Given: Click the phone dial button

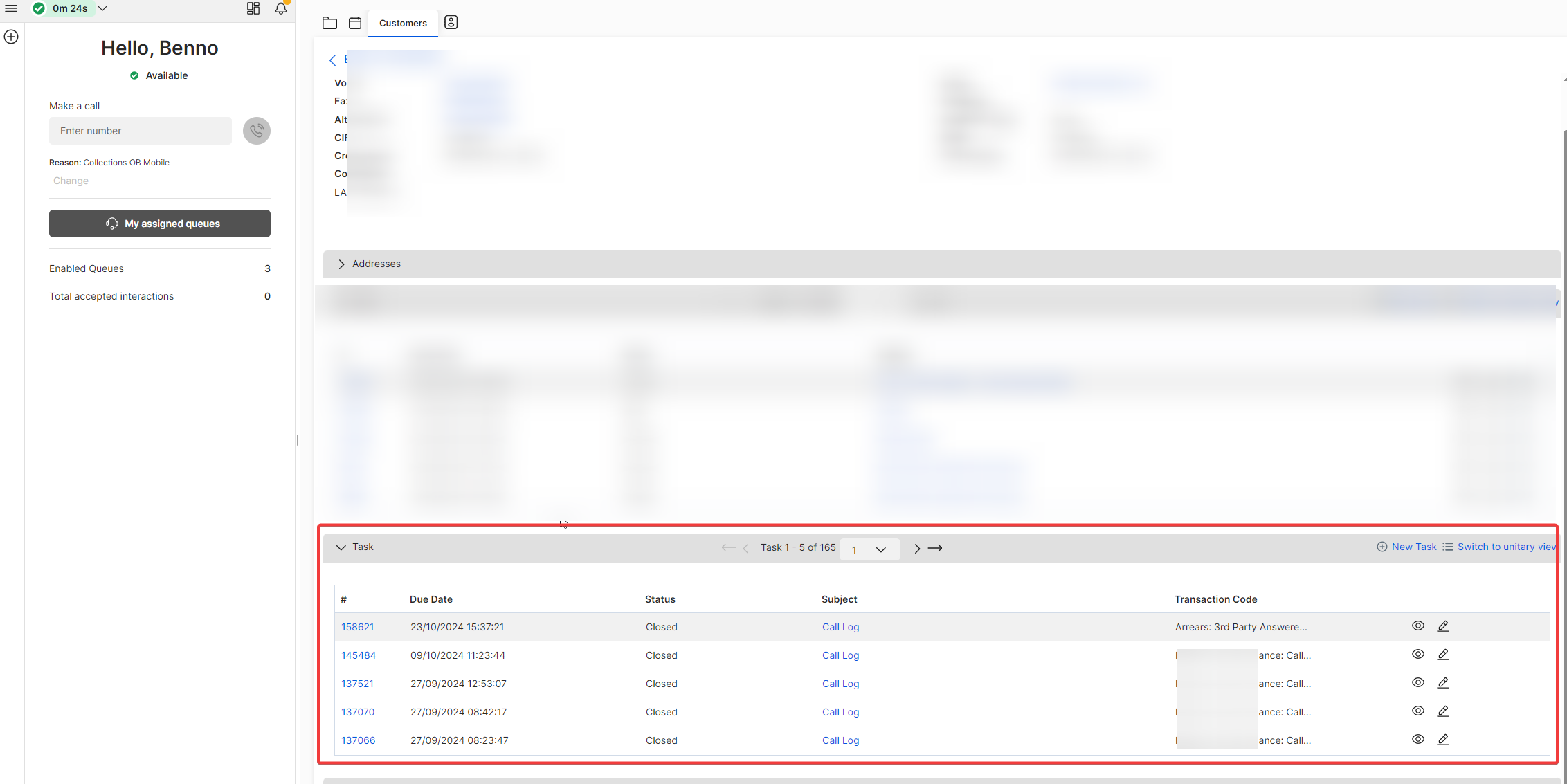Looking at the screenshot, I should tap(257, 131).
